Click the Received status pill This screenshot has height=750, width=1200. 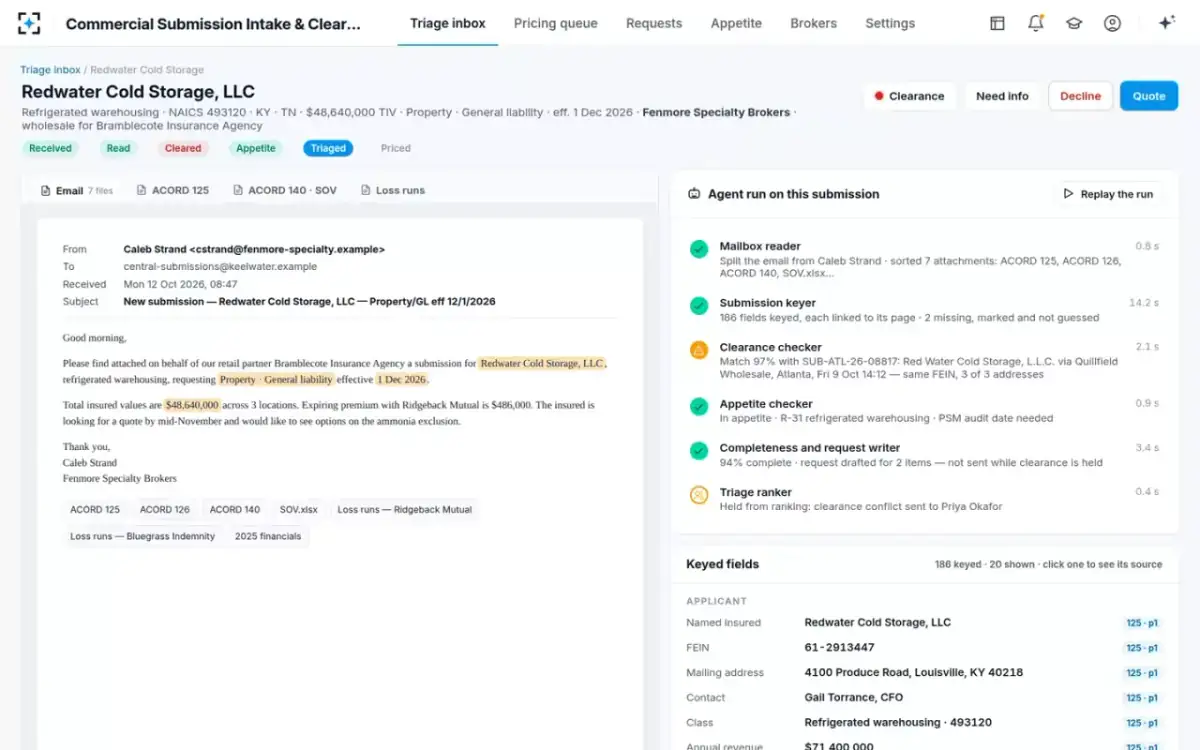click(50, 148)
